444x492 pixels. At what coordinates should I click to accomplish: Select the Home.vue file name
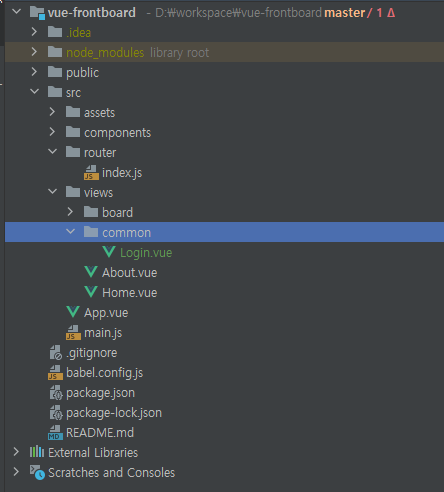pyautogui.click(x=129, y=293)
